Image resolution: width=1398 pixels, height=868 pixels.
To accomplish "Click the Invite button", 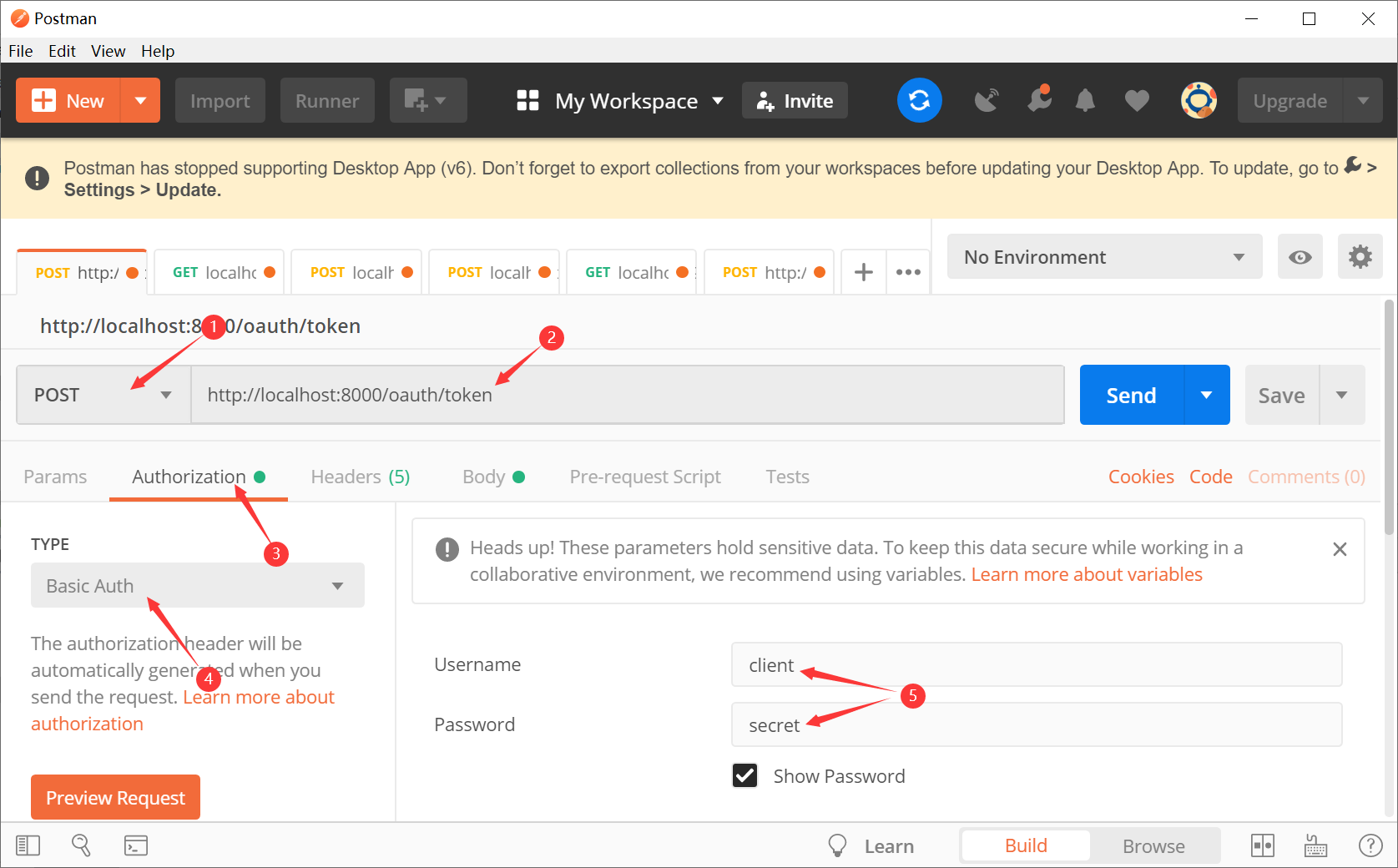I will click(x=795, y=101).
